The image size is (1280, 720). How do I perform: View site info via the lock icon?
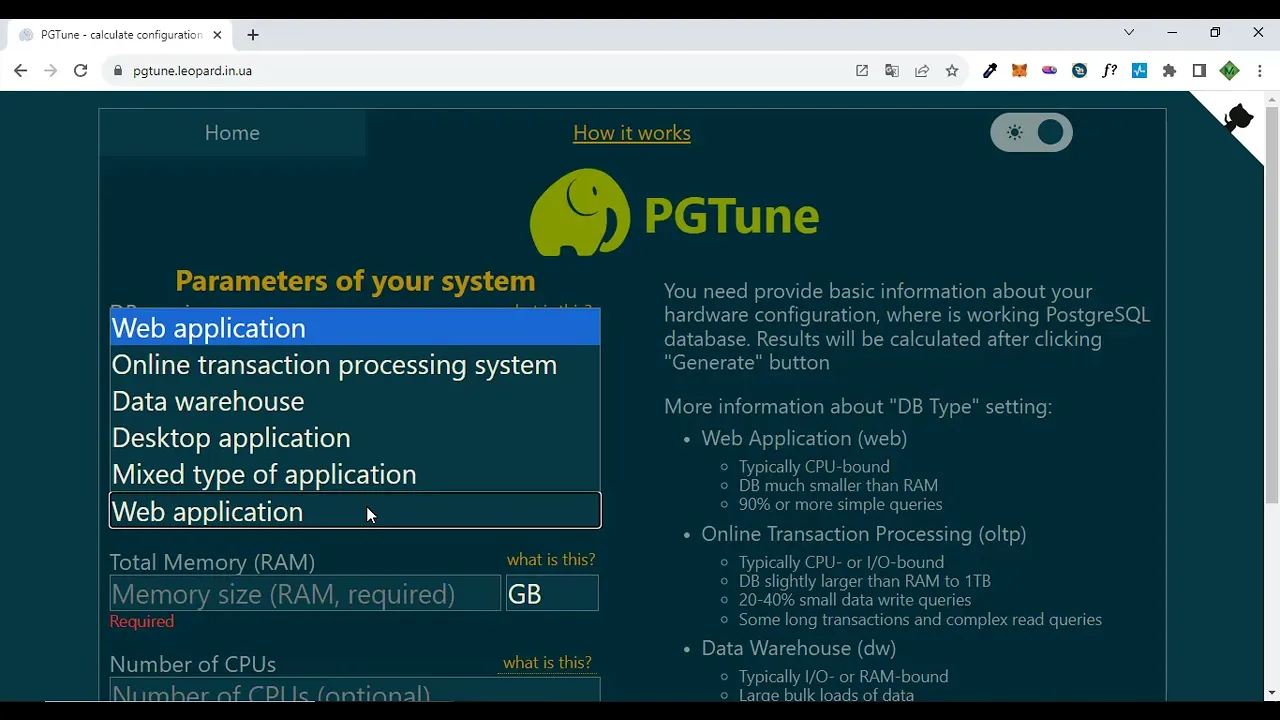pos(118,71)
